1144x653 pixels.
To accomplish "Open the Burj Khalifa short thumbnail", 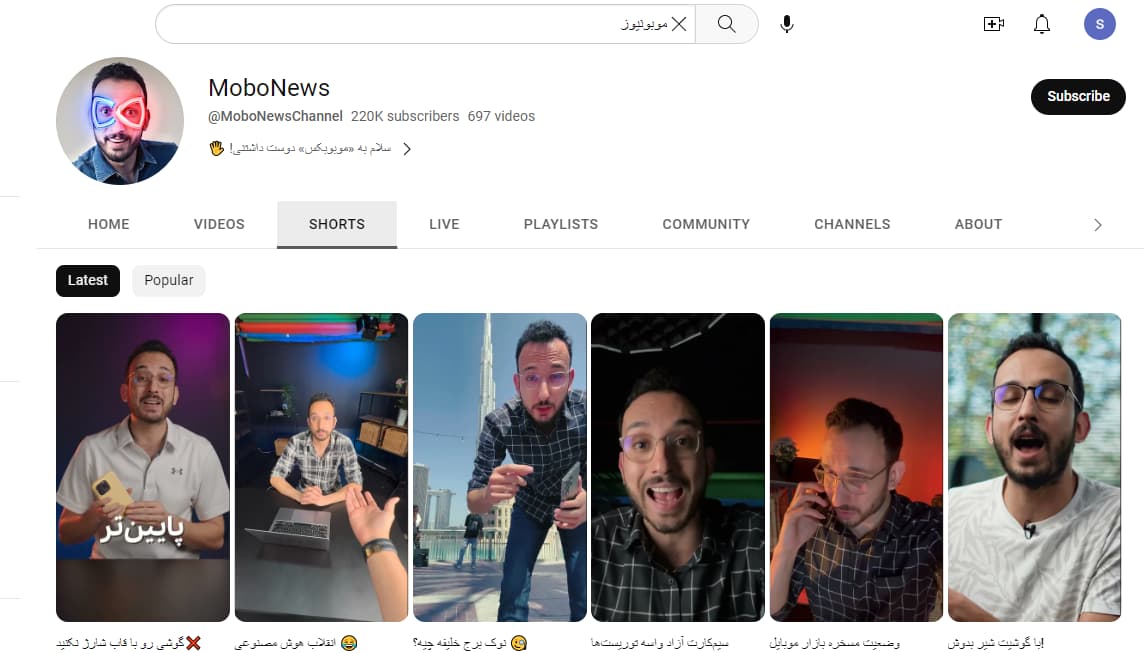I will [x=500, y=468].
